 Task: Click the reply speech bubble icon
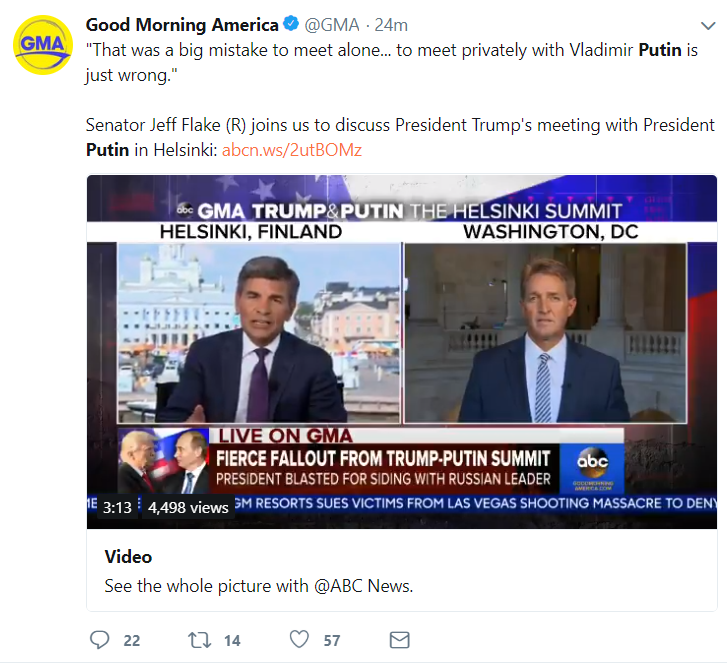pyautogui.click(x=100, y=640)
